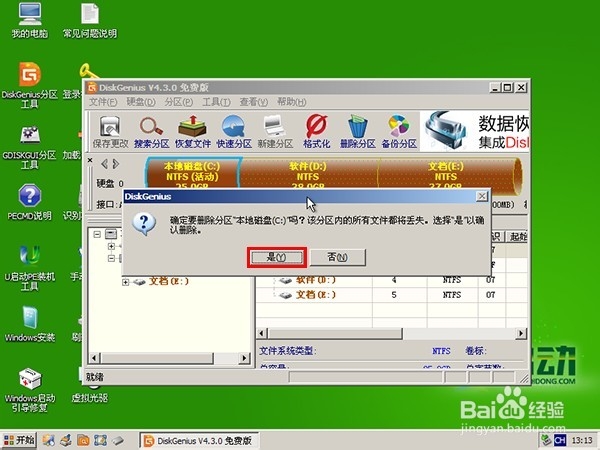Select DiskGenius分区工具 desktop icon

[x=30, y=85]
